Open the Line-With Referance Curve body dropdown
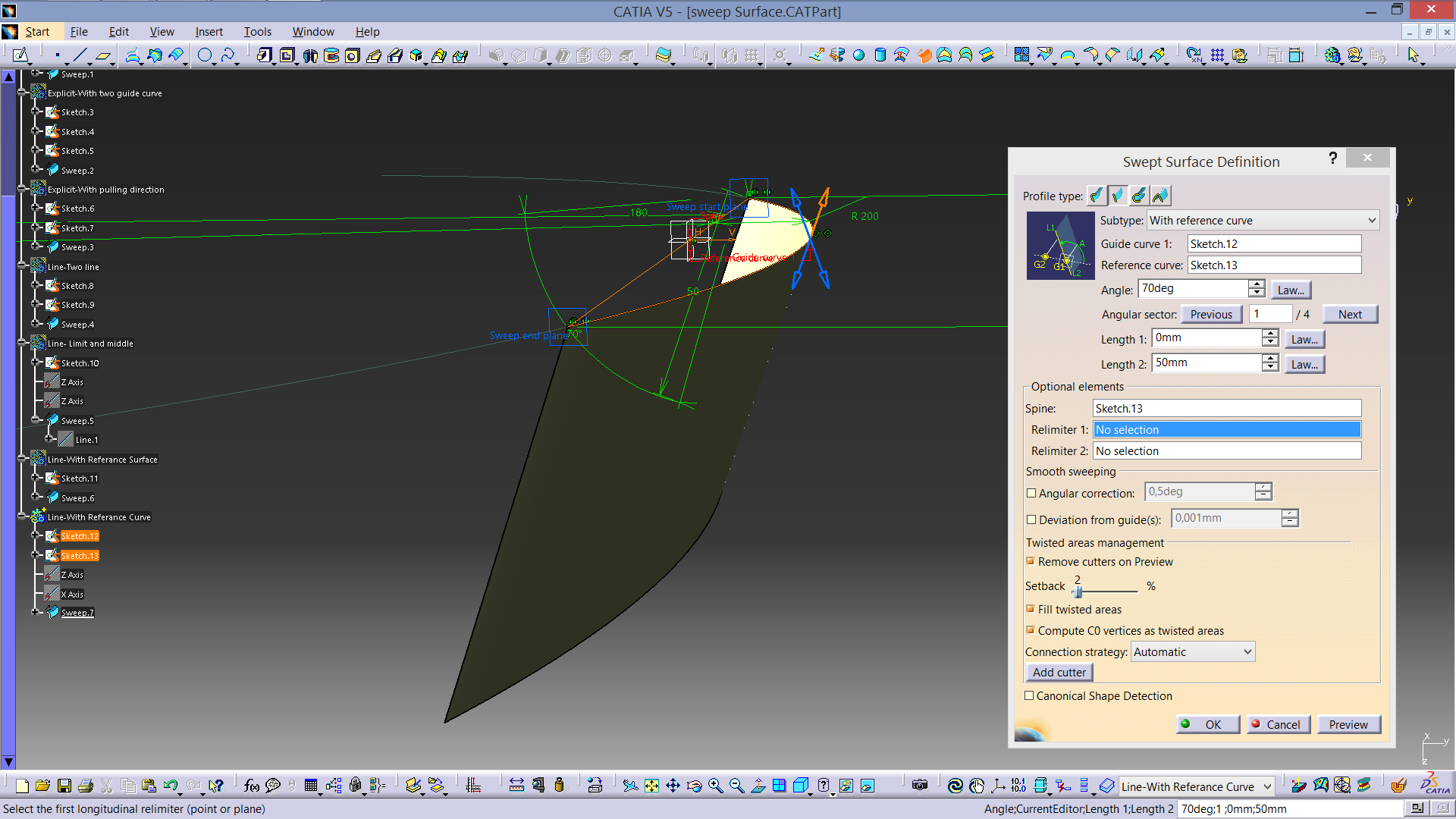 1196,786
